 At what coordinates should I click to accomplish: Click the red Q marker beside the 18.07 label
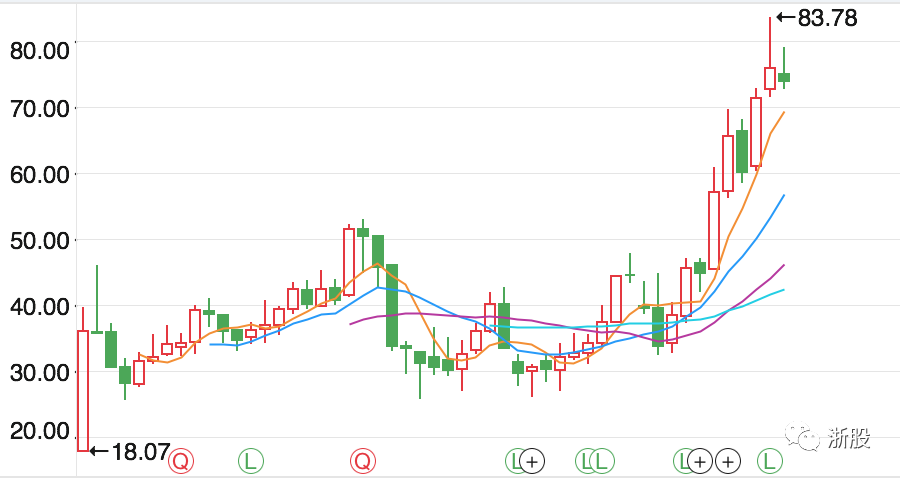click(x=181, y=461)
